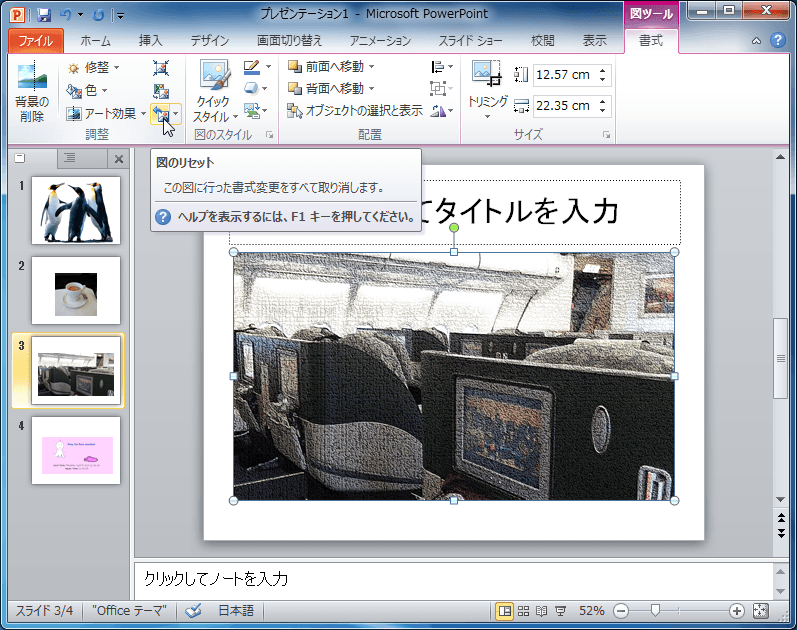Click the notes area クリックしてノートを入力

pos(216,579)
